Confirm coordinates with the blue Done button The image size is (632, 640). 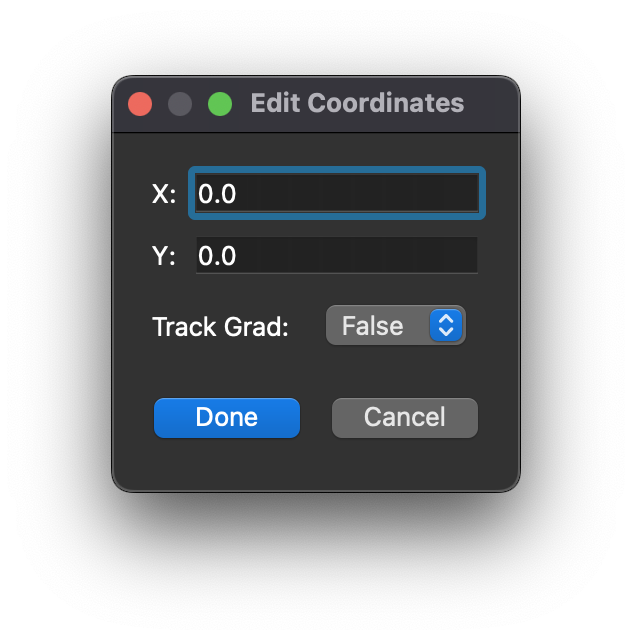click(x=227, y=418)
